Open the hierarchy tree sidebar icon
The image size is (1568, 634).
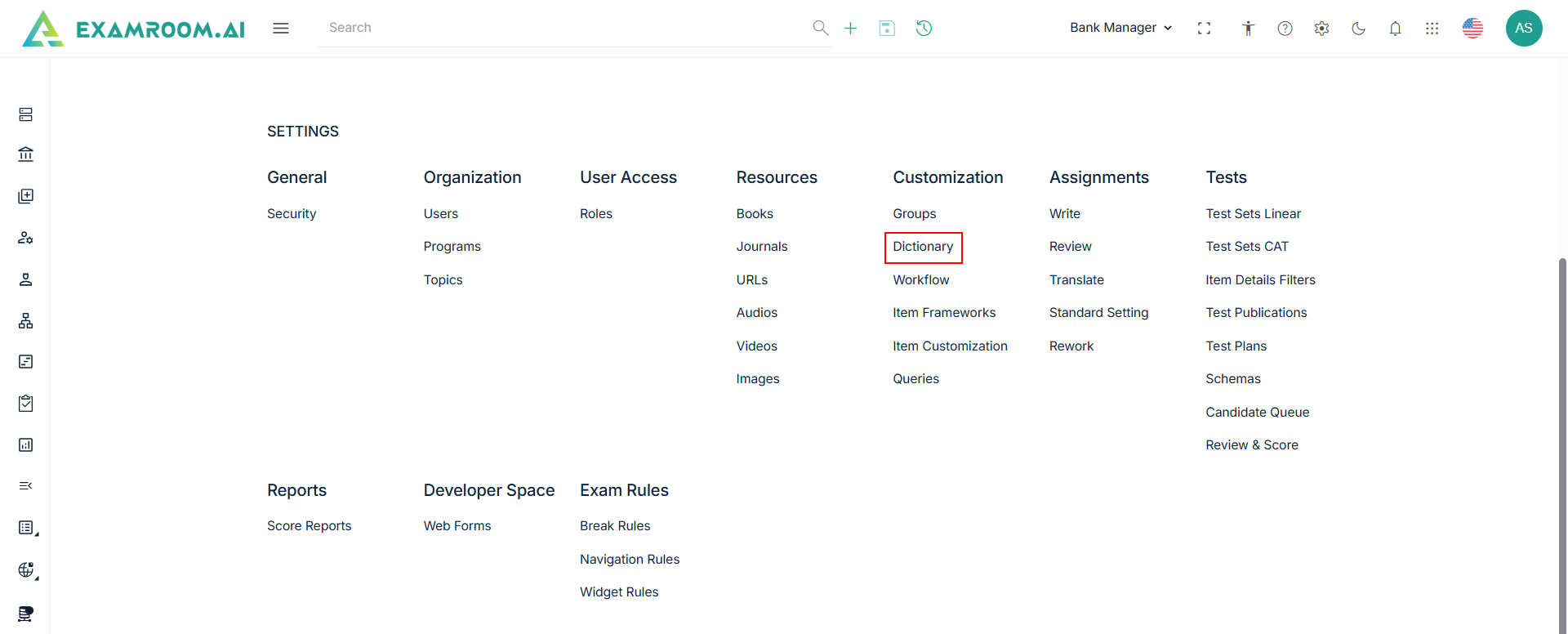(x=26, y=321)
